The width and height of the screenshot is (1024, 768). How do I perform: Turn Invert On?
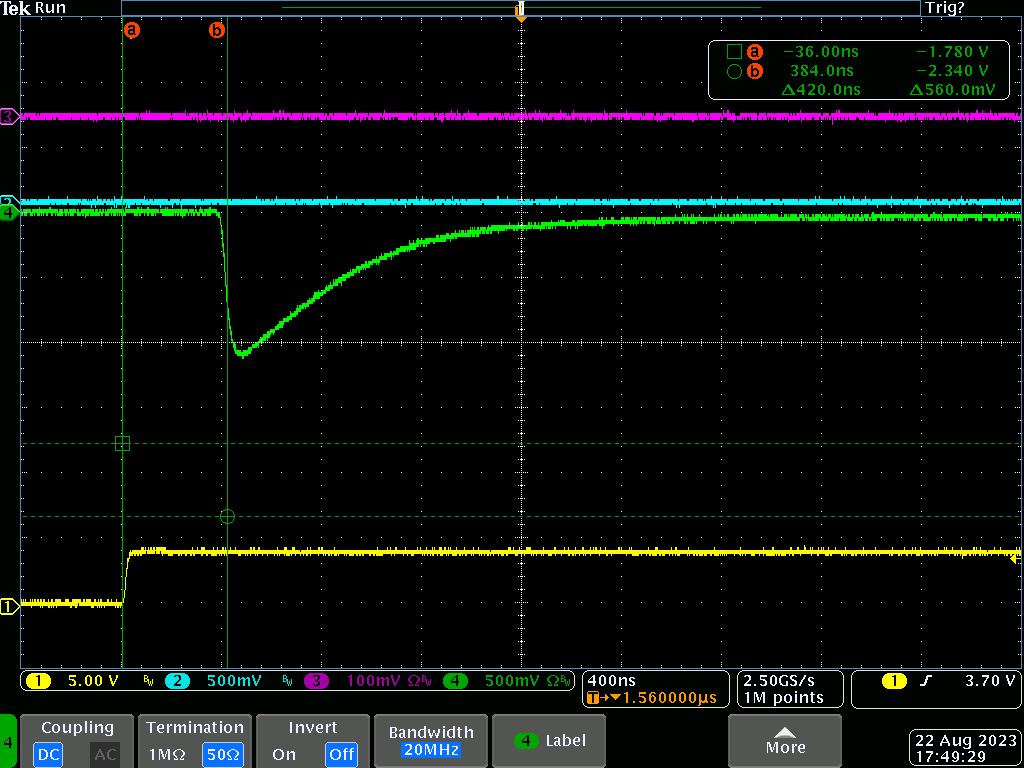click(284, 754)
